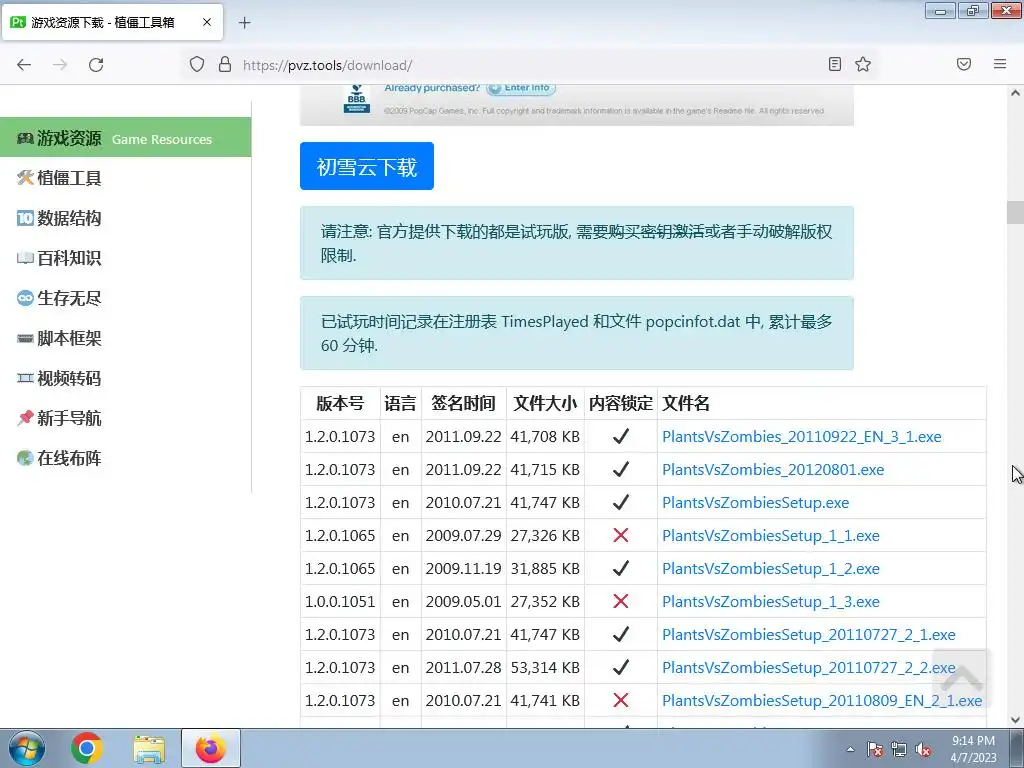1024x768 pixels.
Task: Open Chrome from the taskbar
Action: click(87, 748)
